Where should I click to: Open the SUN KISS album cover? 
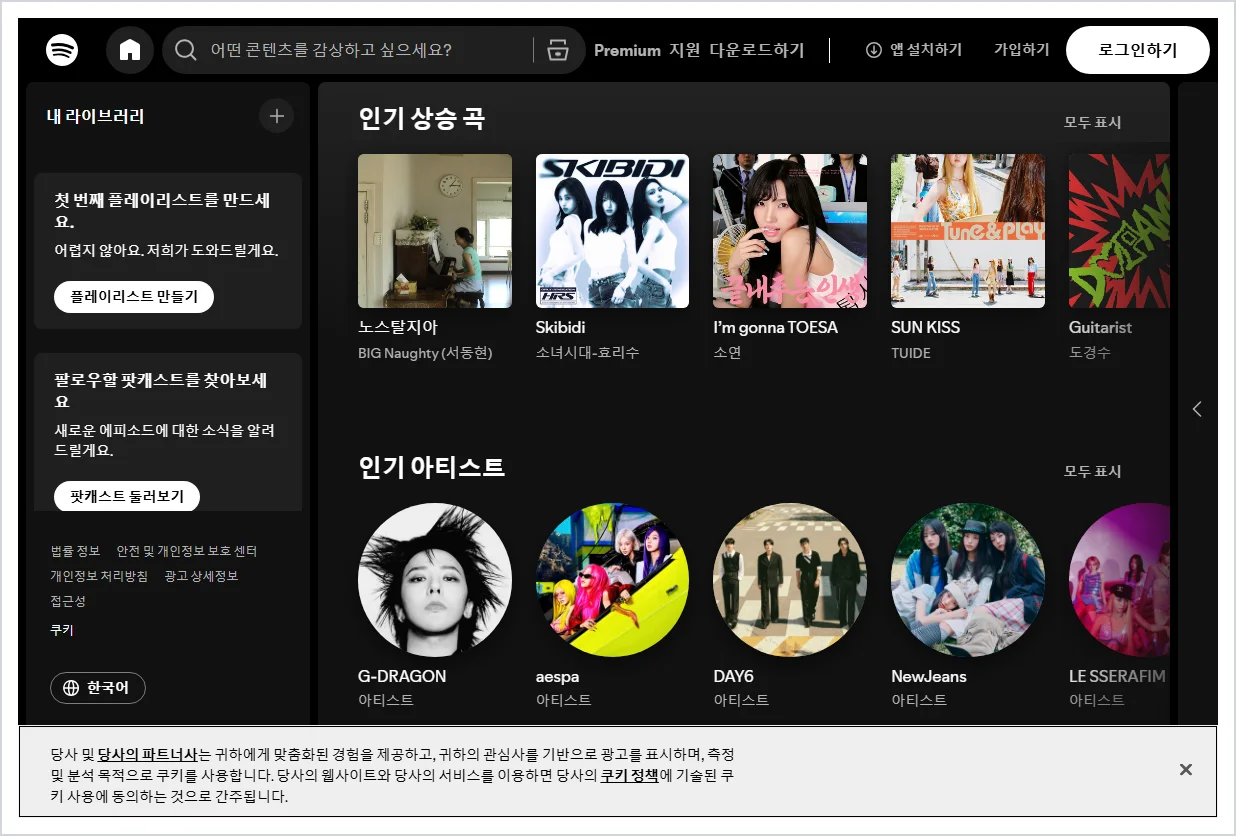click(x=968, y=231)
